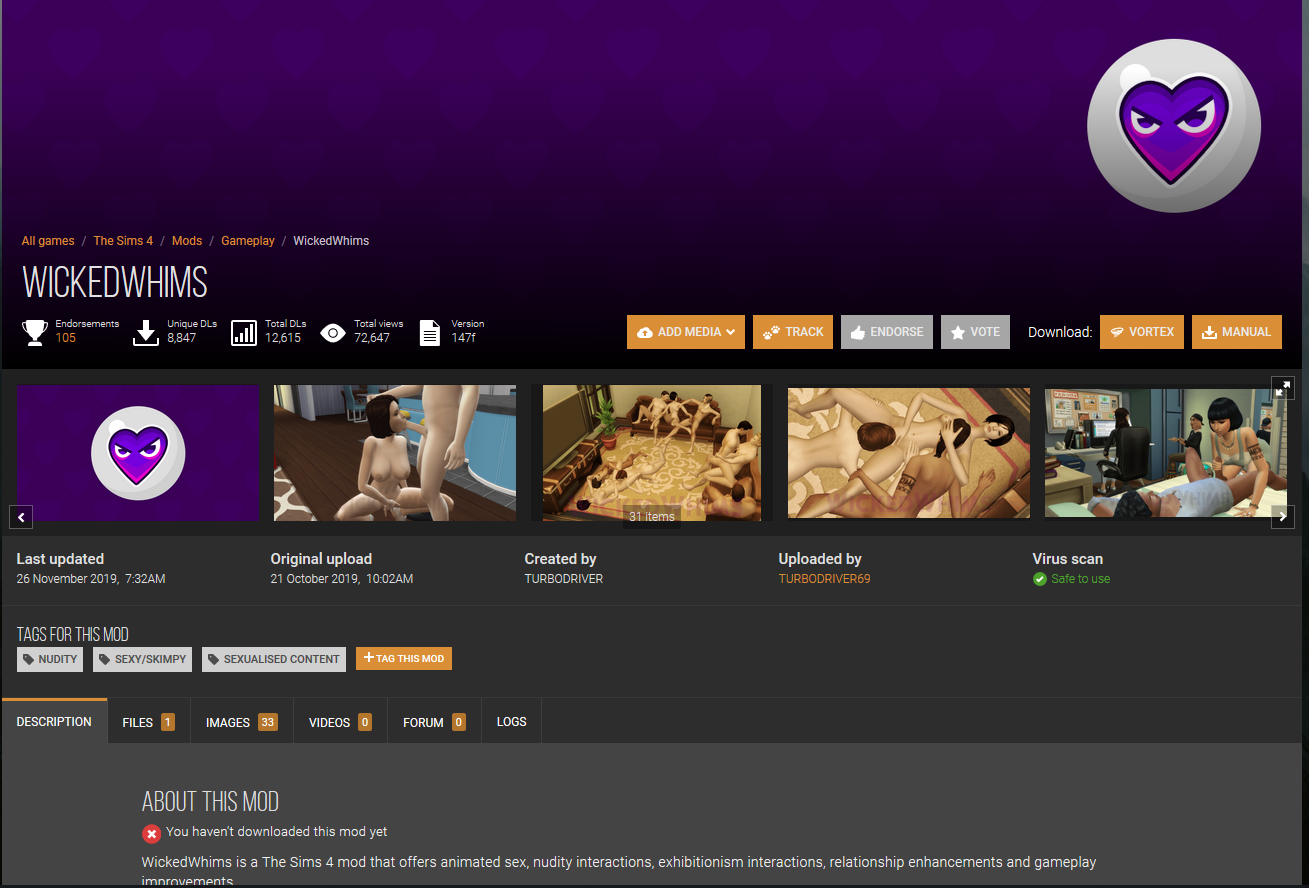Viewport: 1309px width, 888px height.
Task: Click the Endorsements count '105'
Action: point(65,338)
